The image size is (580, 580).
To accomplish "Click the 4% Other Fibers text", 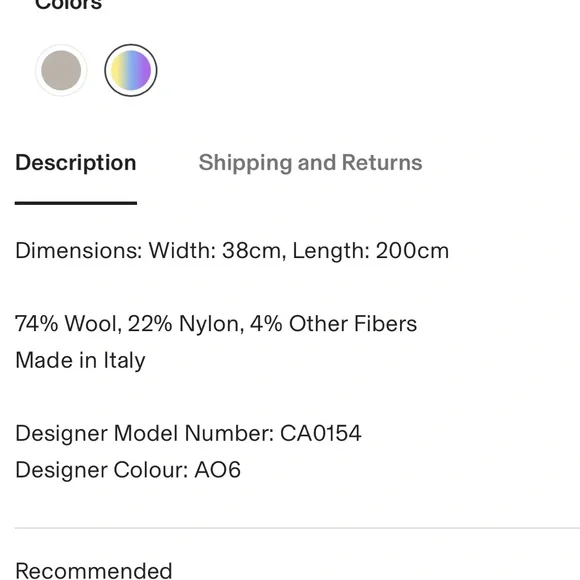I will tap(334, 324).
